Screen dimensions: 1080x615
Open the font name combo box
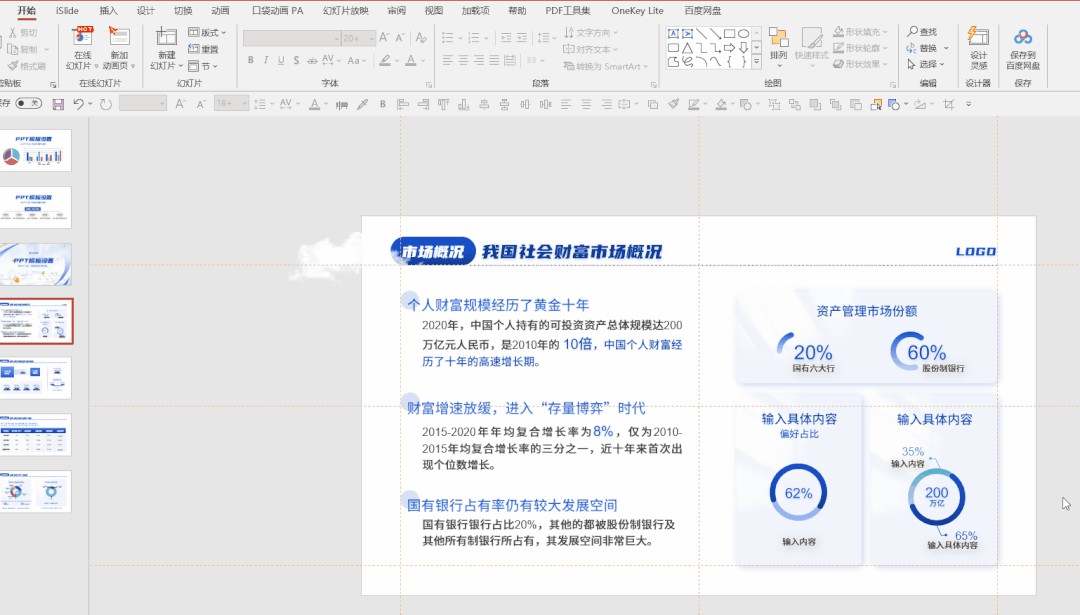coord(291,38)
